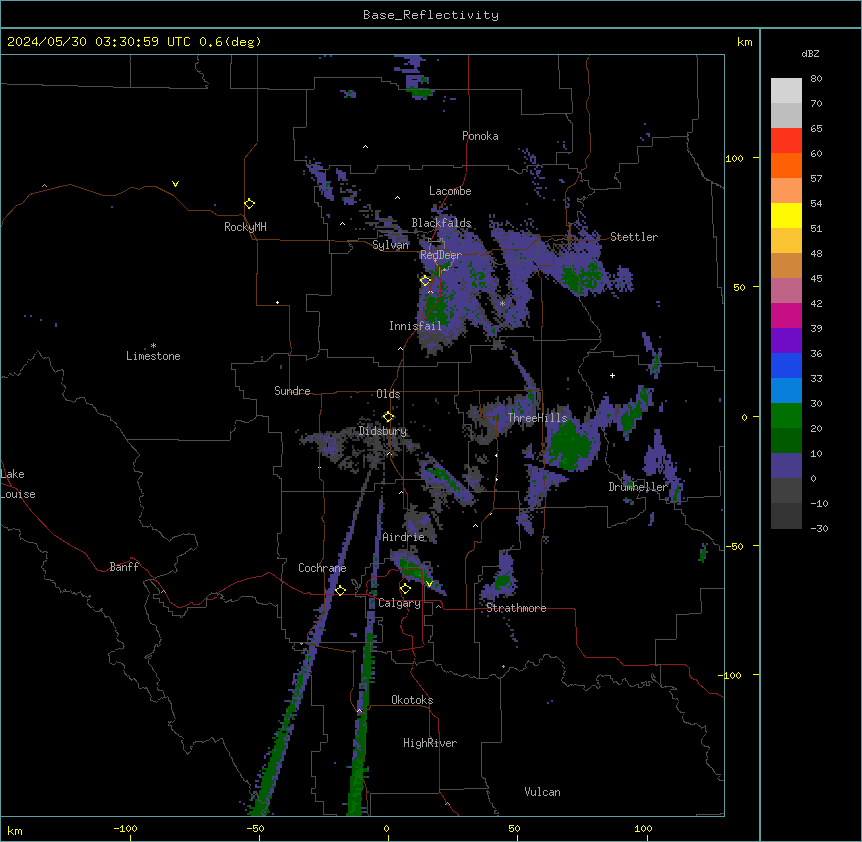Click the Didsbury label
862x842 pixels.
(383, 431)
